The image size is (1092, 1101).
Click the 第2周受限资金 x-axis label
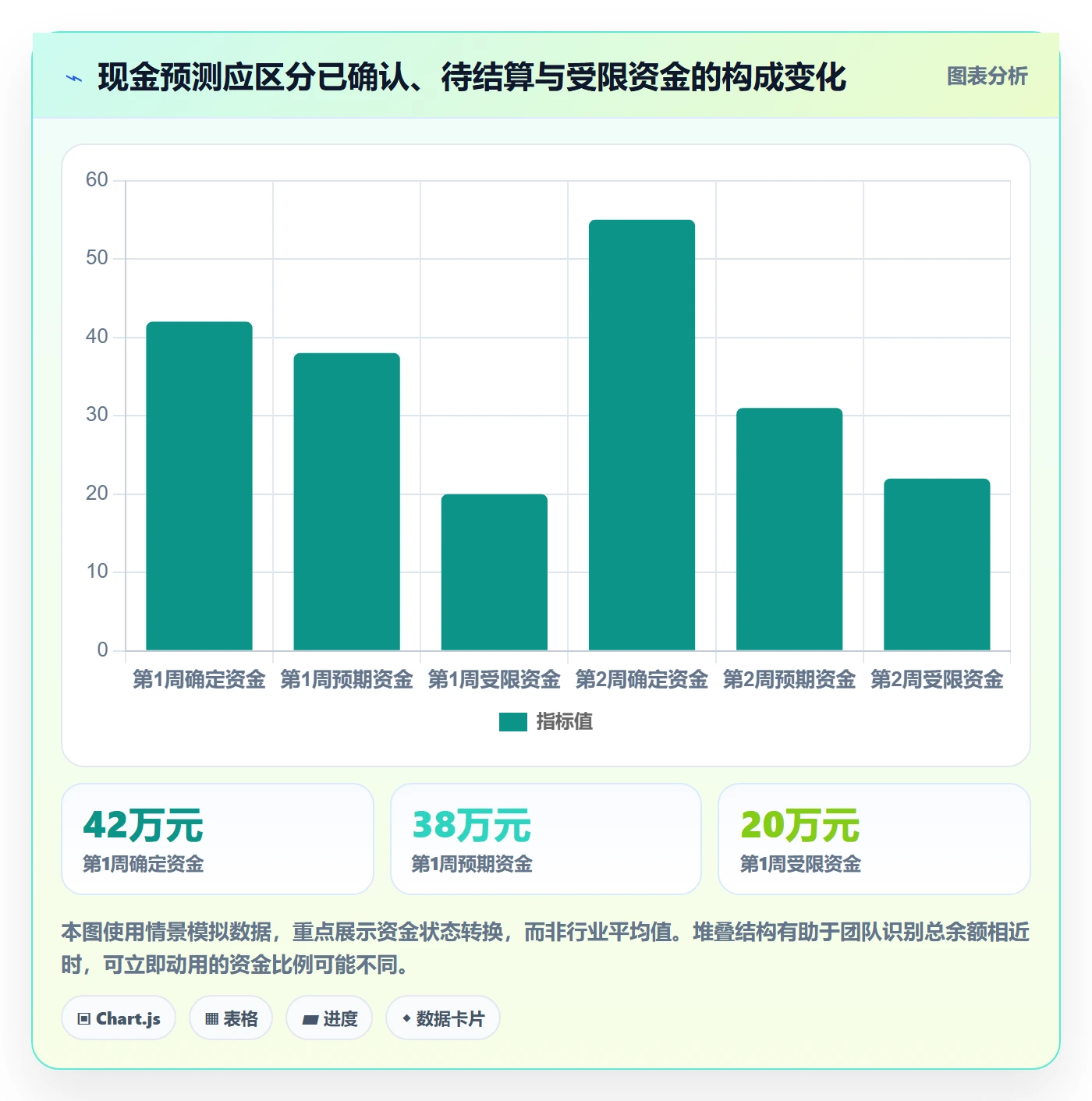point(937,680)
